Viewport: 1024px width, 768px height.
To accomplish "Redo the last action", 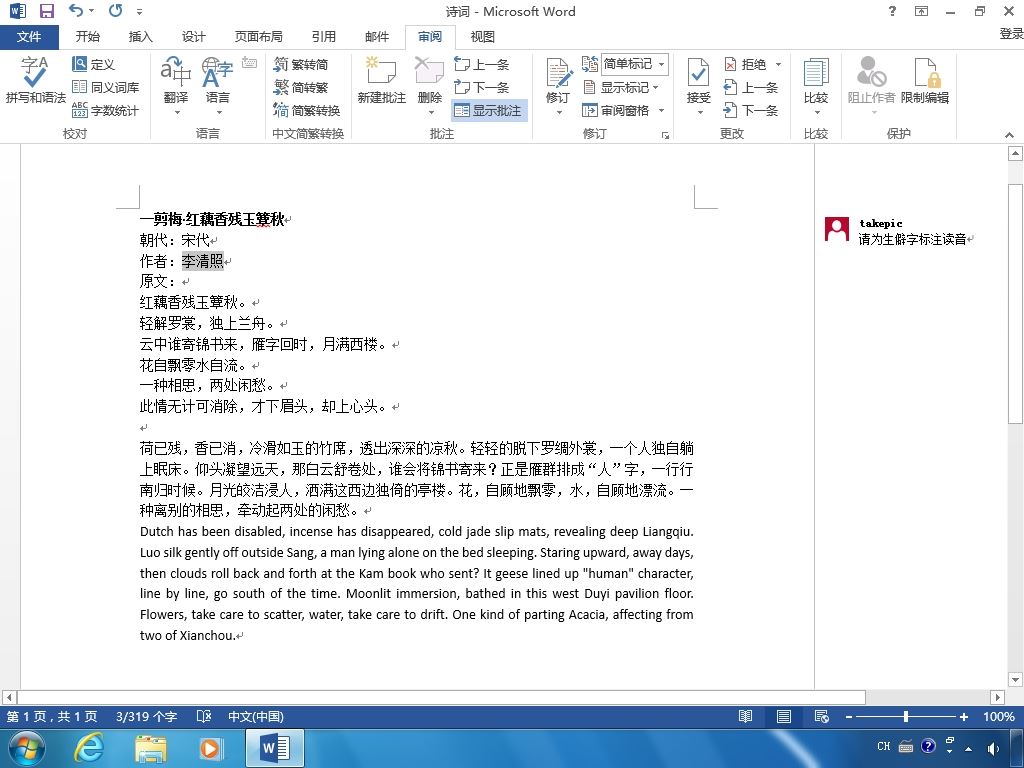I will click(x=116, y=11).
